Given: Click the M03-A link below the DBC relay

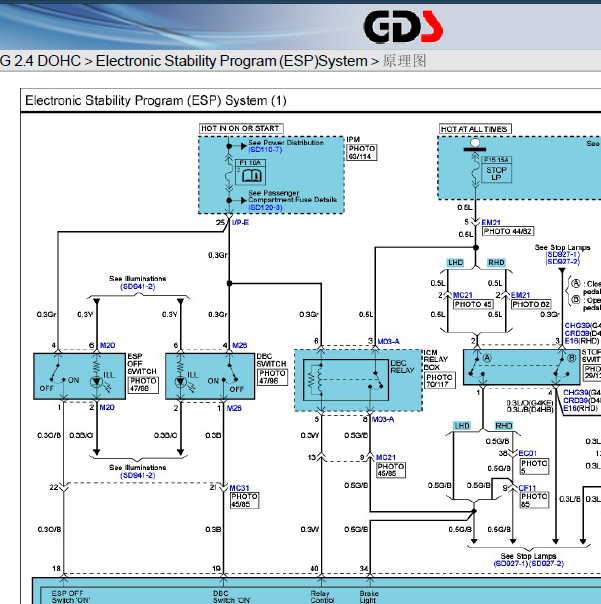Looking at the screenshot, I should point(383,419).
